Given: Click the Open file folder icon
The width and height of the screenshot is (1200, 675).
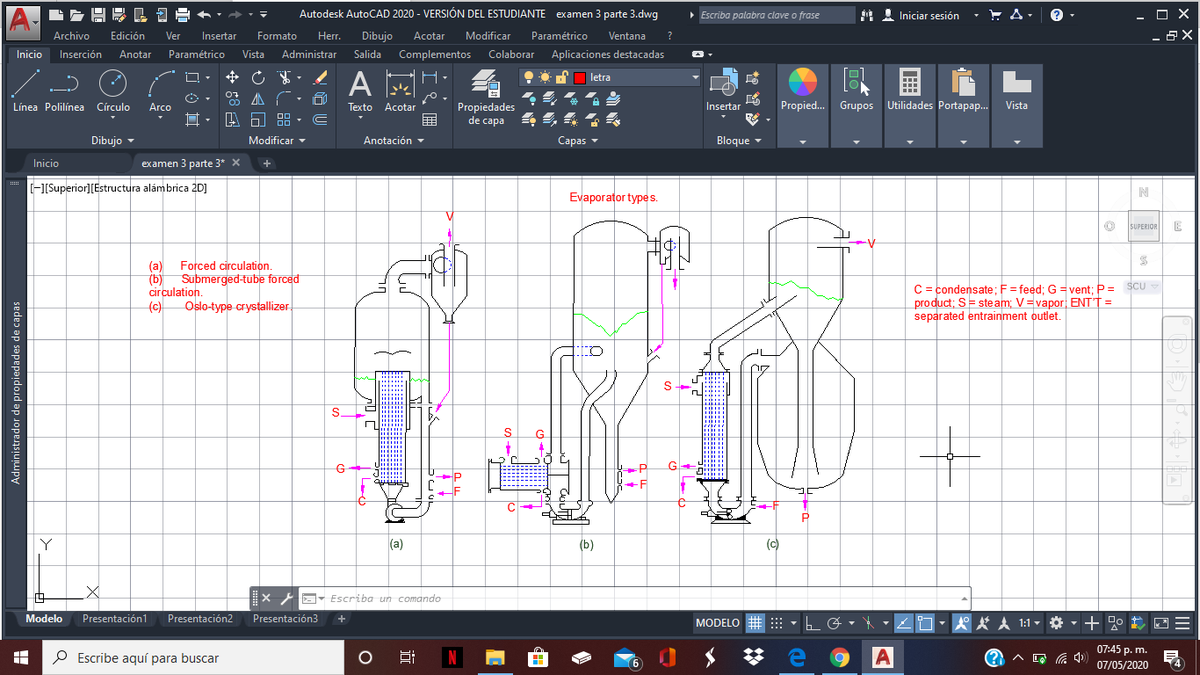Looking at the screenshot, I should (79, 15).
